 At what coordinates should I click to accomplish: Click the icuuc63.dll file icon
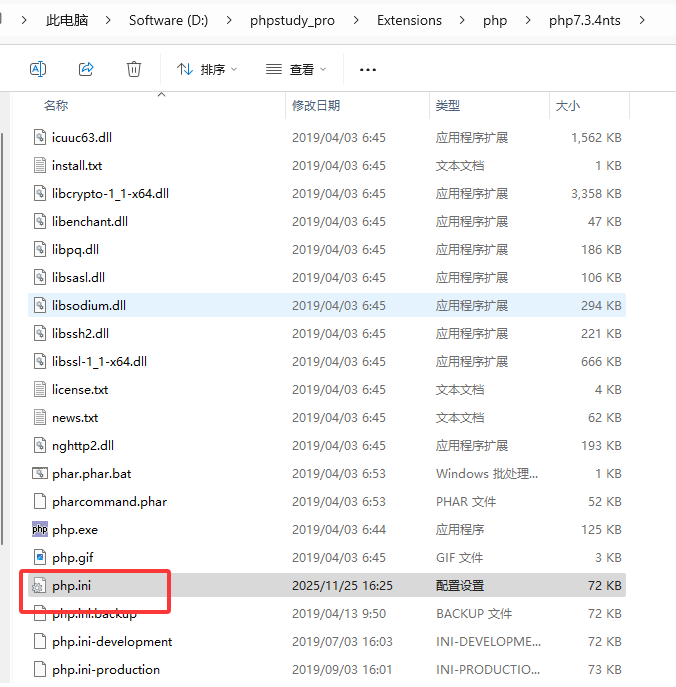[40, 137]
